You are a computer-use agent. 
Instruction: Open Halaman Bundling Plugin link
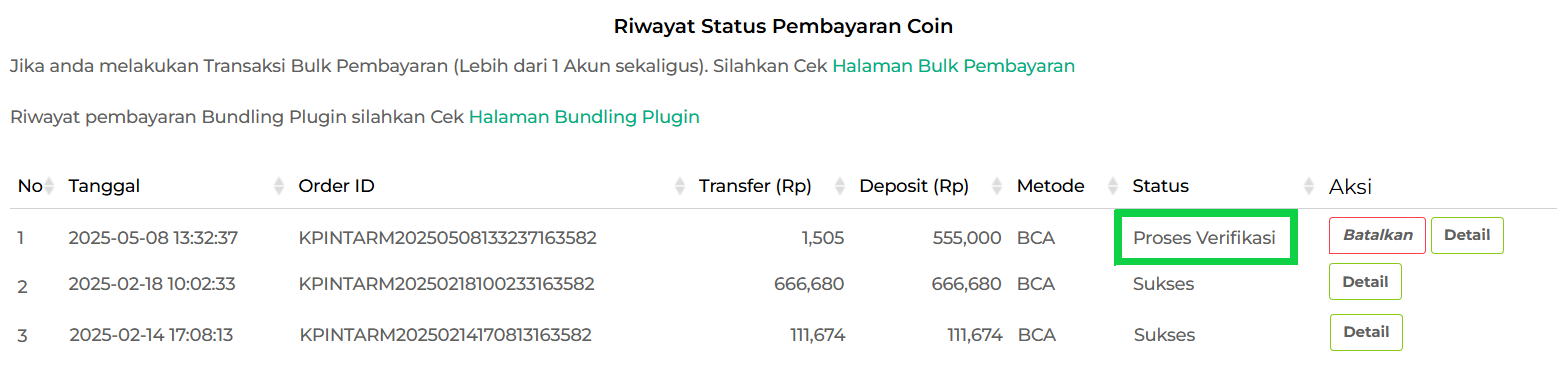(584, 117)
